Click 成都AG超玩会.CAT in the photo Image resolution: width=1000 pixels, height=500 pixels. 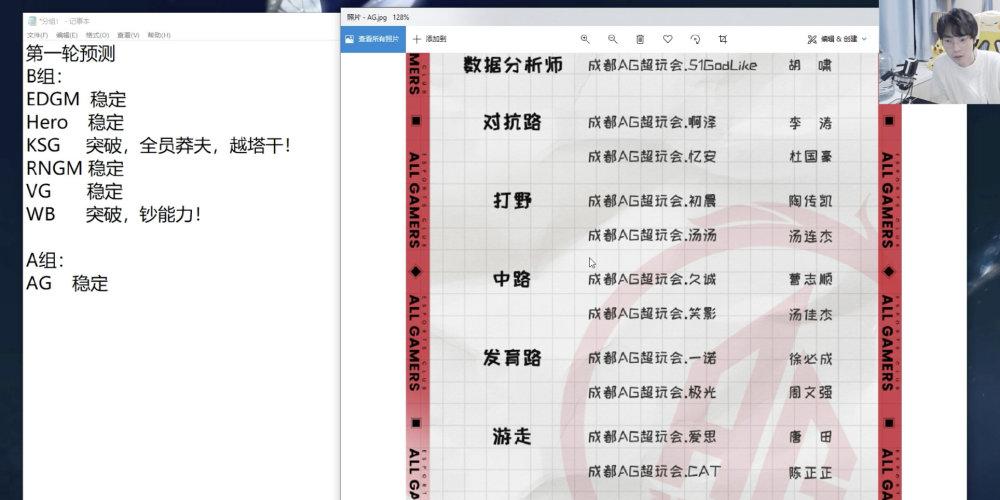tap(654, 472)
